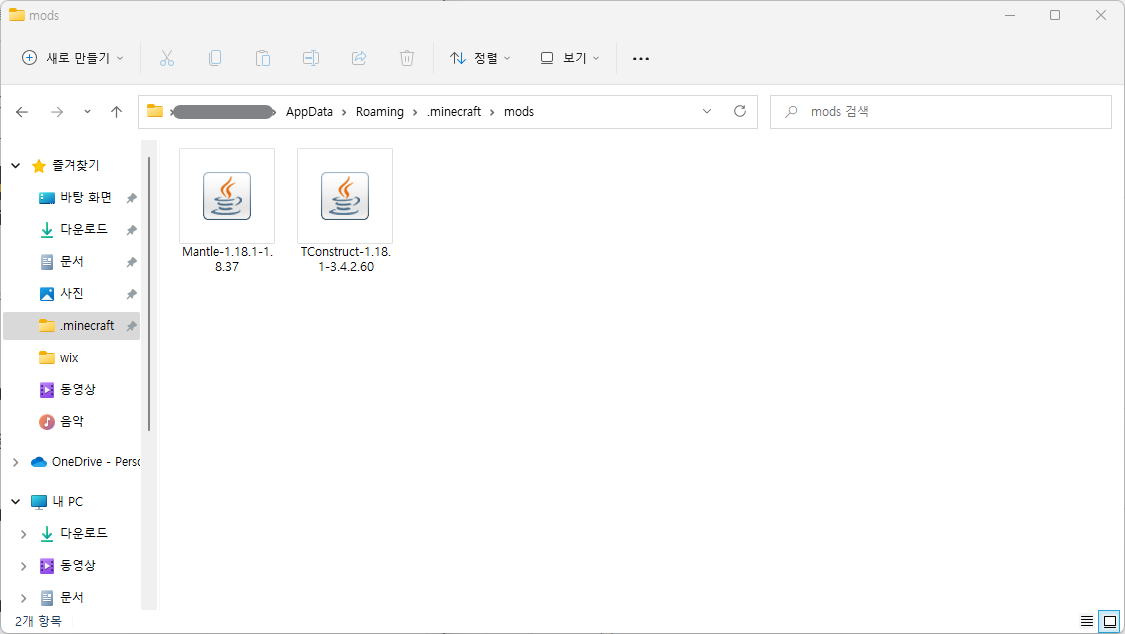This screenshot has width=1125, height=634.
Task: Collapse the 즐겨찾기 favorites section
Action: [16, 166]
